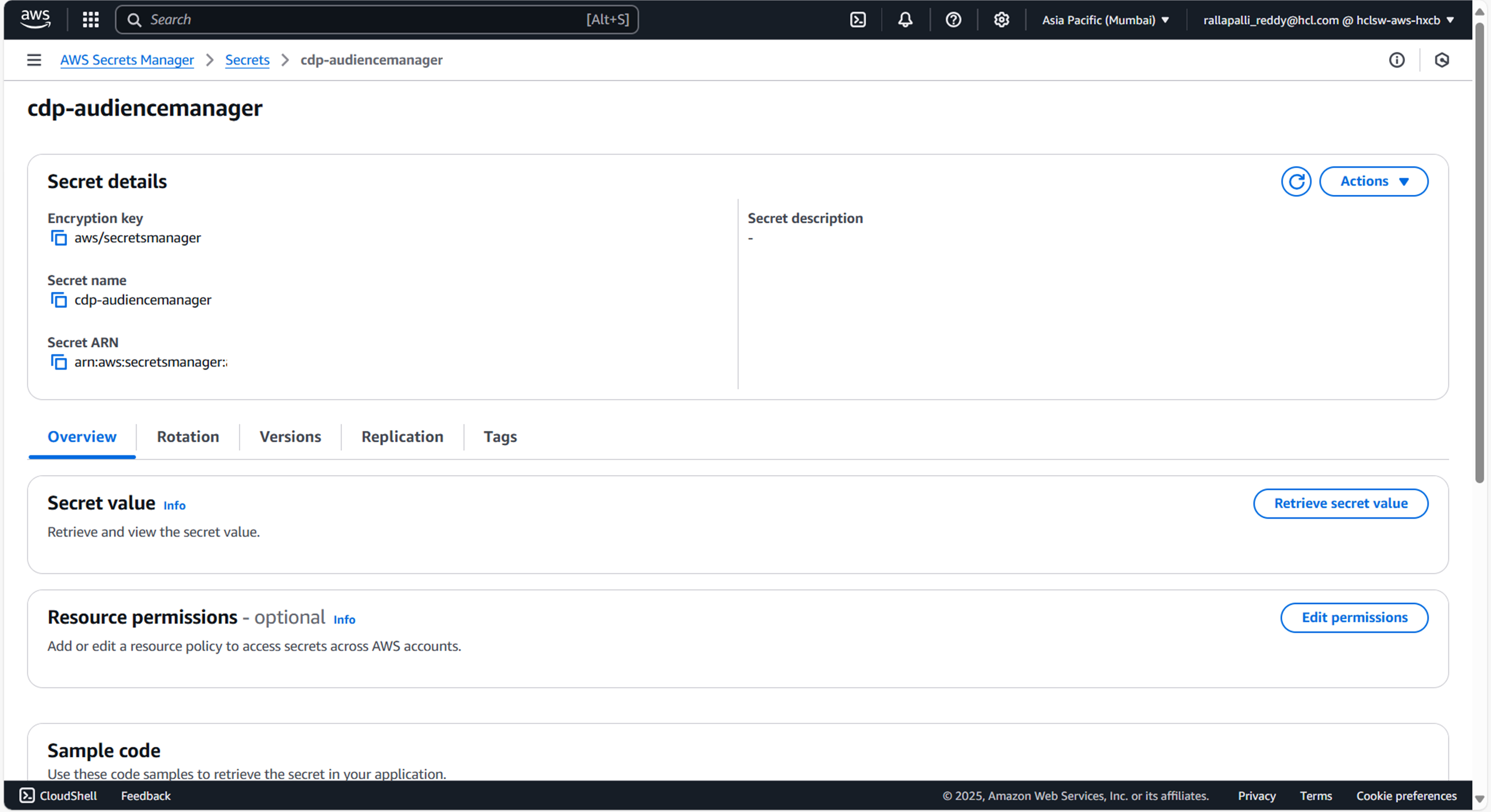This screenshot has width=1491, height=812.
Task: Switch to the Versions tab
Action: (x=290, y=437)
